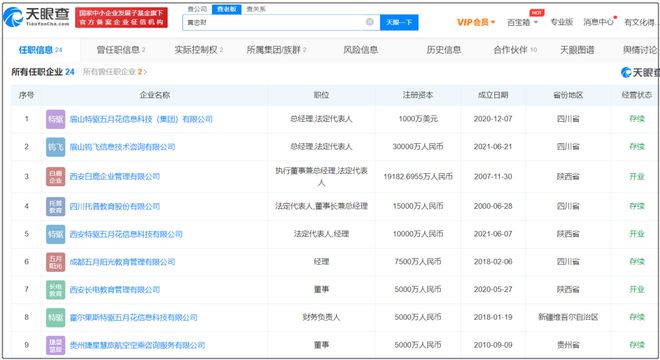Click the blue 钨飞 company logo in row 2
This screenshot has width=660, height=360.
(x=56, y=147)
